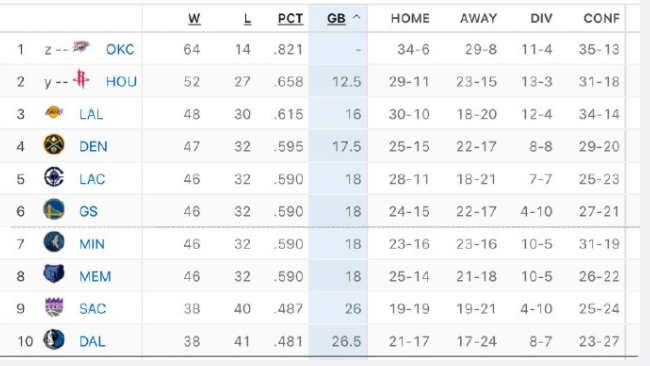650x366 pixels.
Task: Click the Sacramento Kings logo
Action: (x=54, y=307)
